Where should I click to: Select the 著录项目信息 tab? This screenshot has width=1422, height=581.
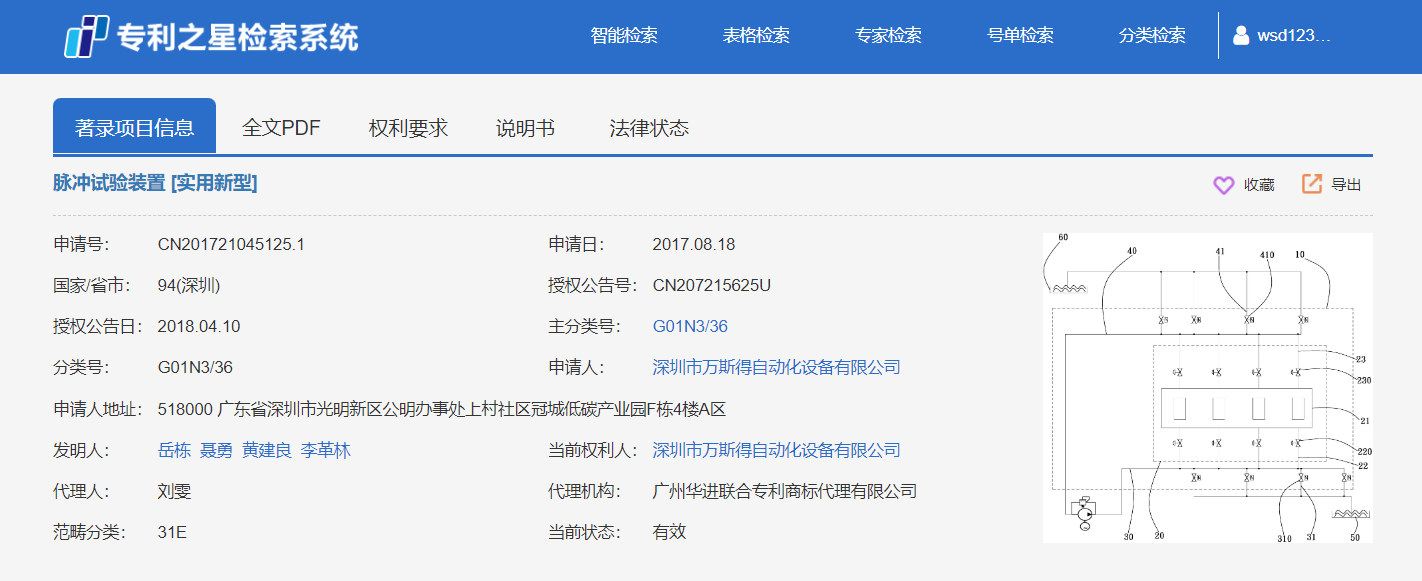click(x=134, y=127)
